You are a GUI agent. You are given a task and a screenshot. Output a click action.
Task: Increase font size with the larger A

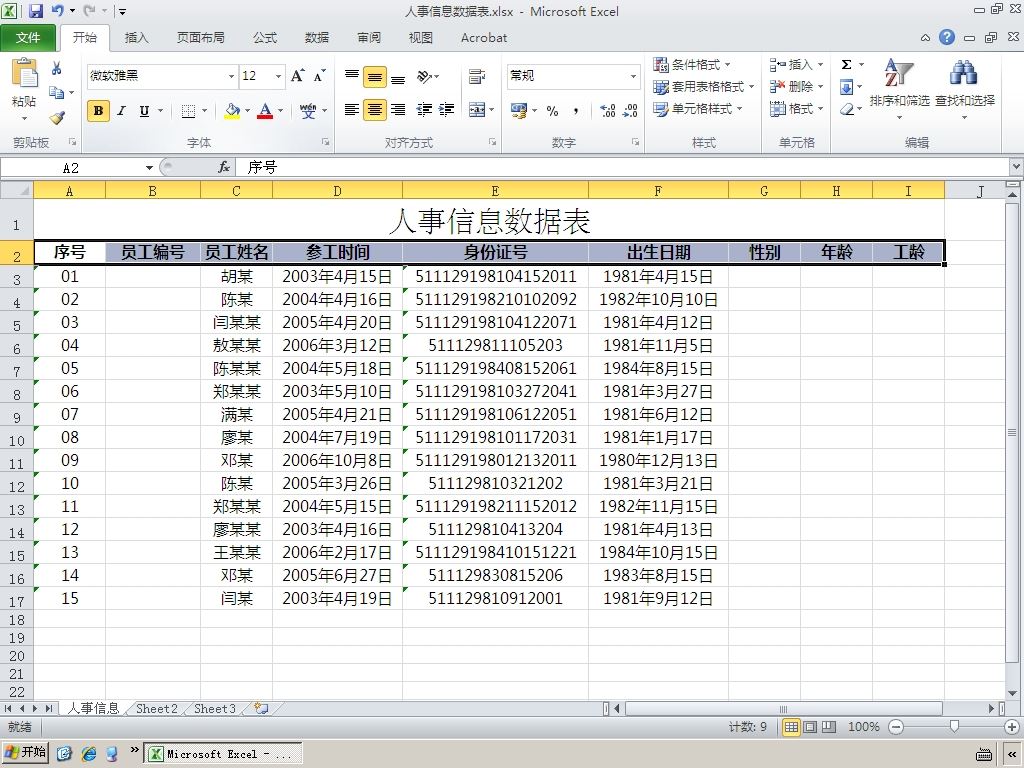[298, 76]
